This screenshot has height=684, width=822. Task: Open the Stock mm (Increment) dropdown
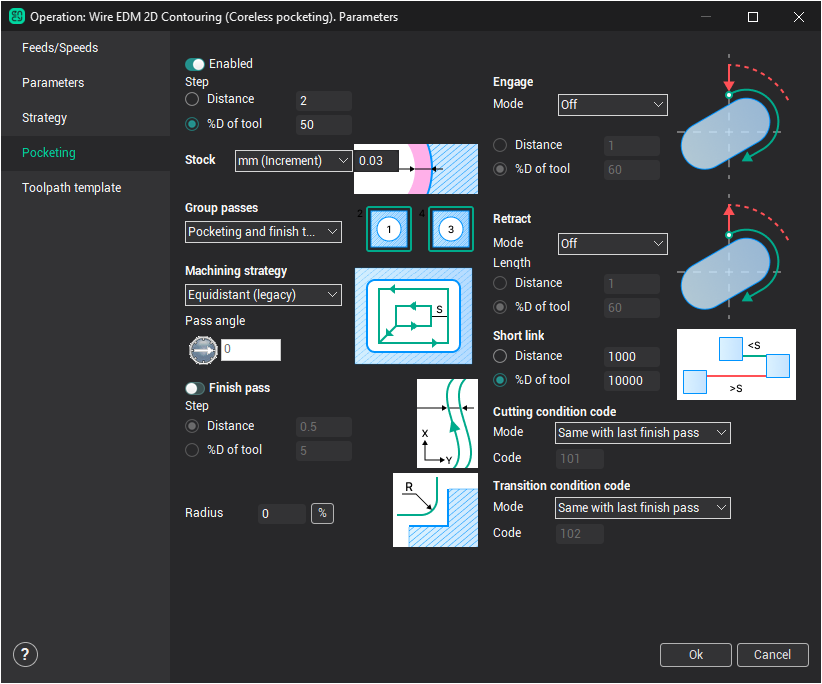[x=293, y=160]
